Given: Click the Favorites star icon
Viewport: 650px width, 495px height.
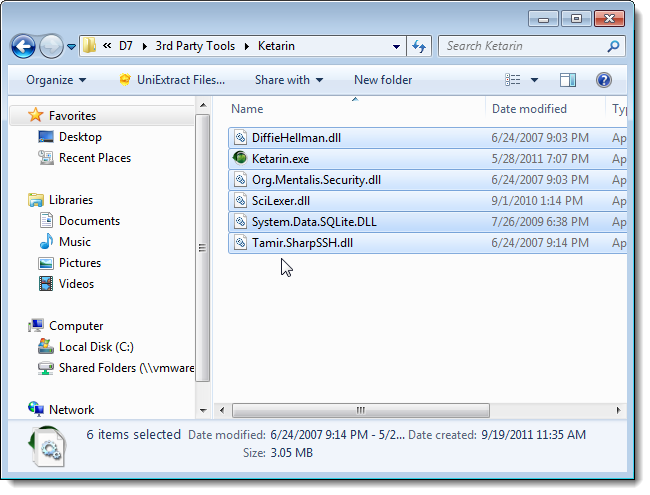Looking at the screenshot, I should click(x=36, y=115).
